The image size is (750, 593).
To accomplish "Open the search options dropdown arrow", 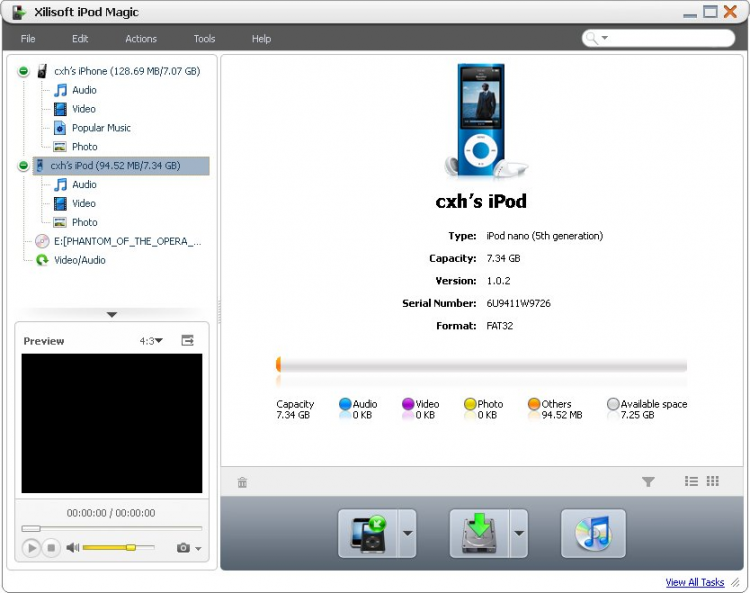I will coord(605,37).
